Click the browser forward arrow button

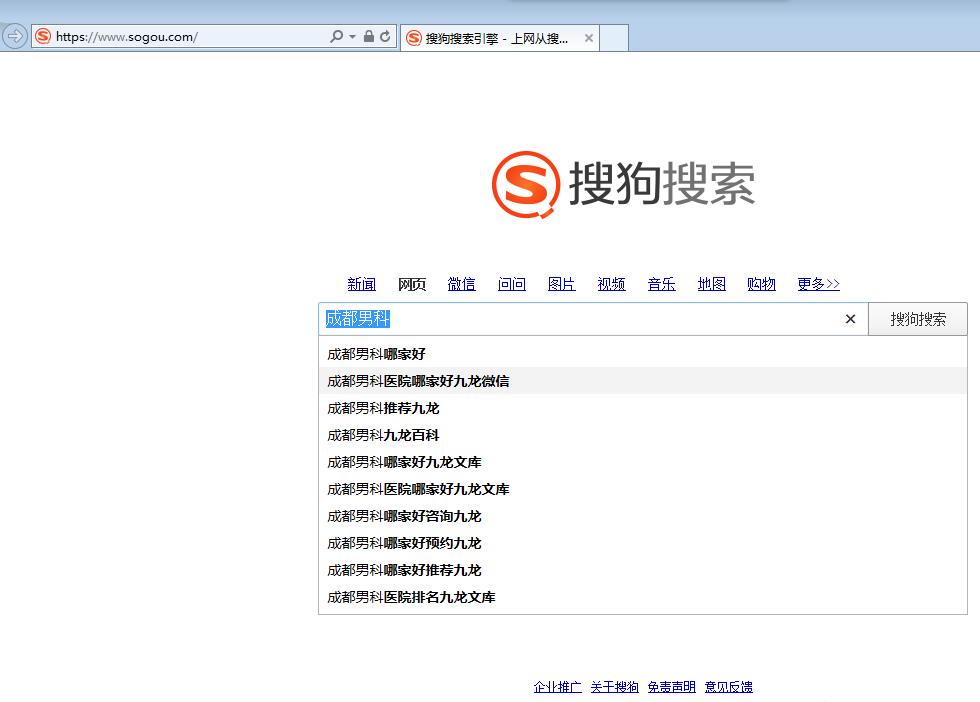click(14, 36)
